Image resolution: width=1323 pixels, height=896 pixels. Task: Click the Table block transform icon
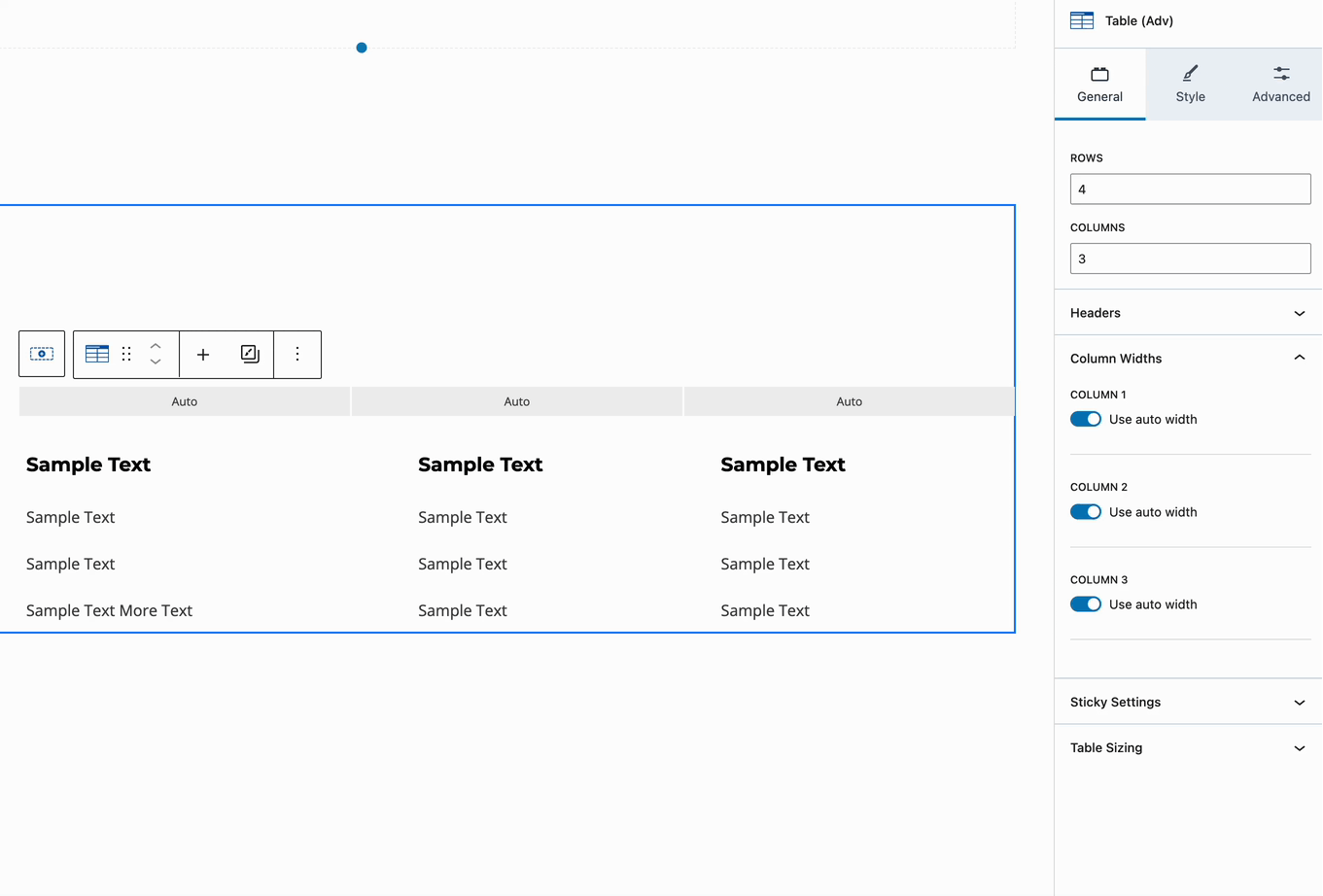(x=96, y=354)
